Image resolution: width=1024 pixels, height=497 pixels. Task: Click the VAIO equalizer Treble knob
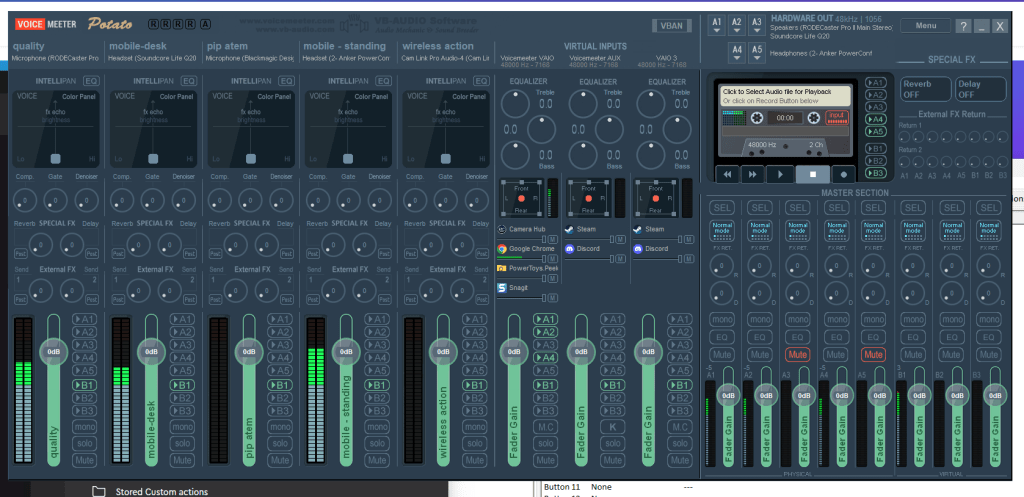[x=516, y=103]
